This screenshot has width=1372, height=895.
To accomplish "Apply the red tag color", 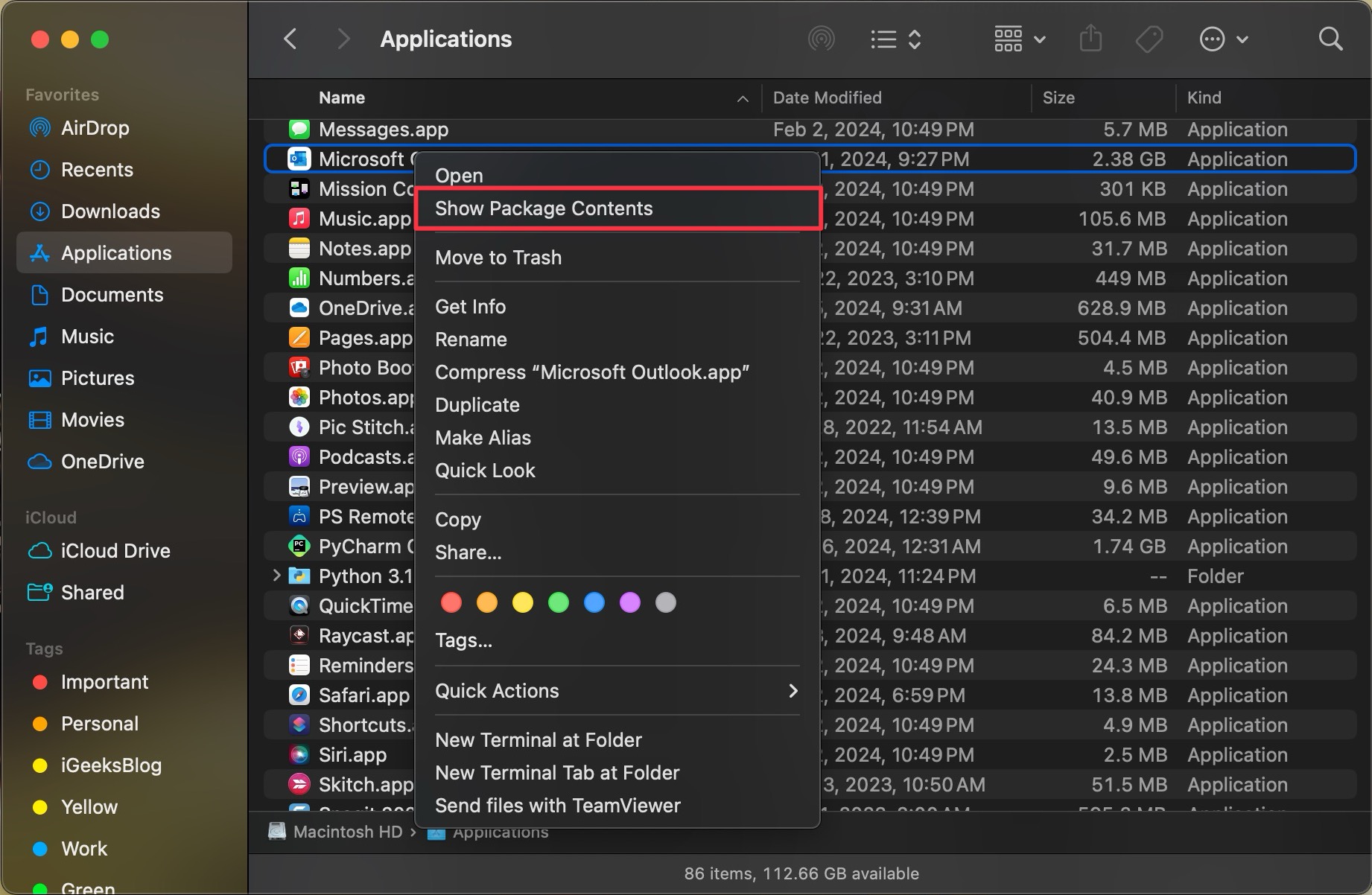I will click(x=451, y=602).
